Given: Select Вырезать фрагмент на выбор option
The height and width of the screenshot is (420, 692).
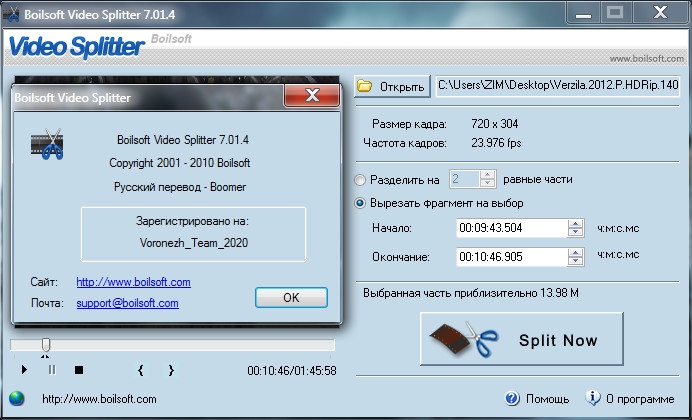Looking at the screenshot, I should 361,203.
